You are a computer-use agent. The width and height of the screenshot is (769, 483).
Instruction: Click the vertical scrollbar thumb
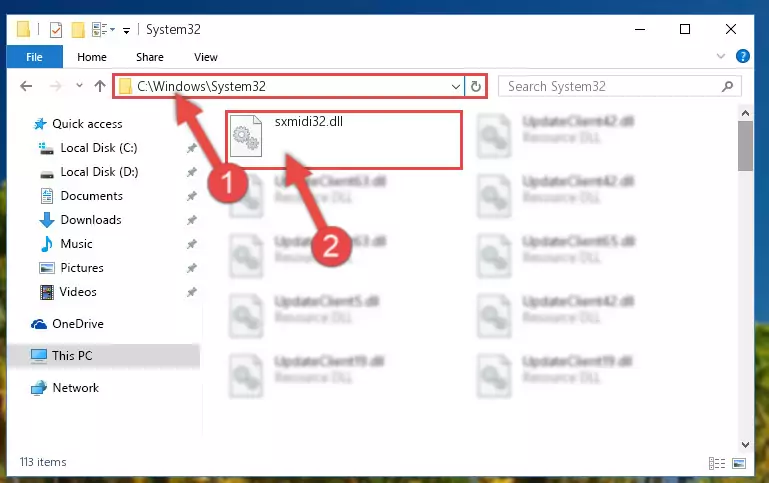(745, 146)
